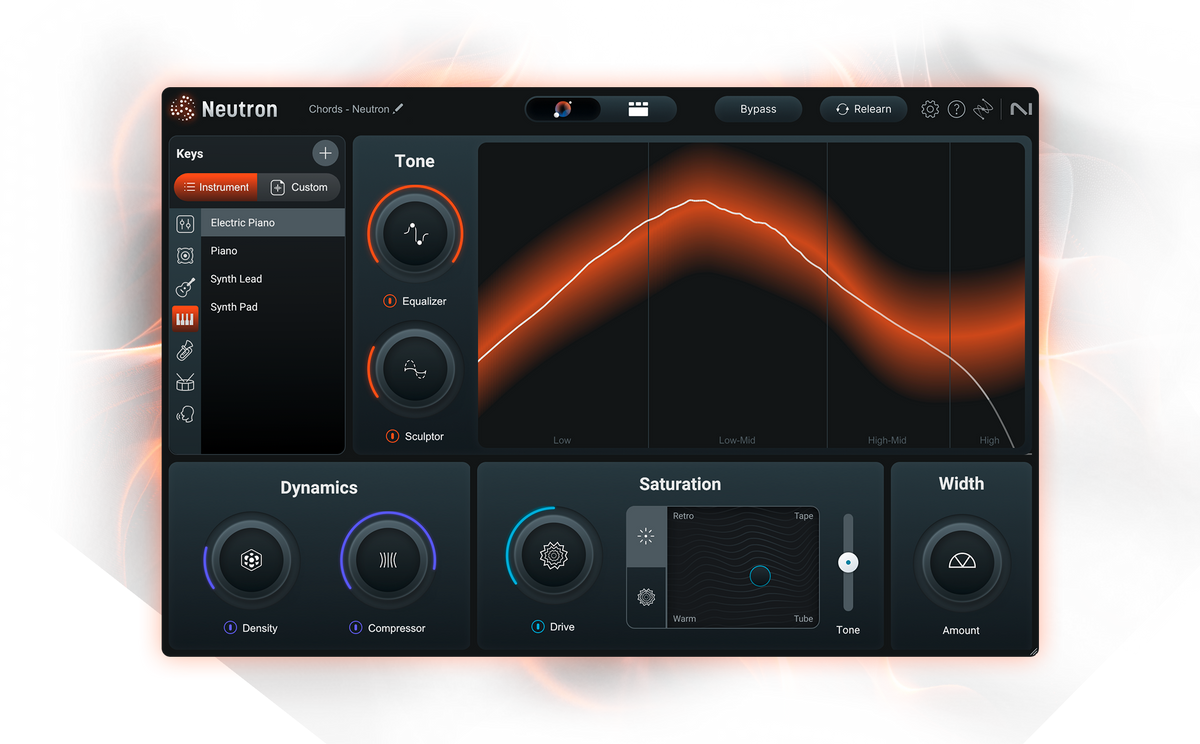Click the Equalizer knob

415,234
